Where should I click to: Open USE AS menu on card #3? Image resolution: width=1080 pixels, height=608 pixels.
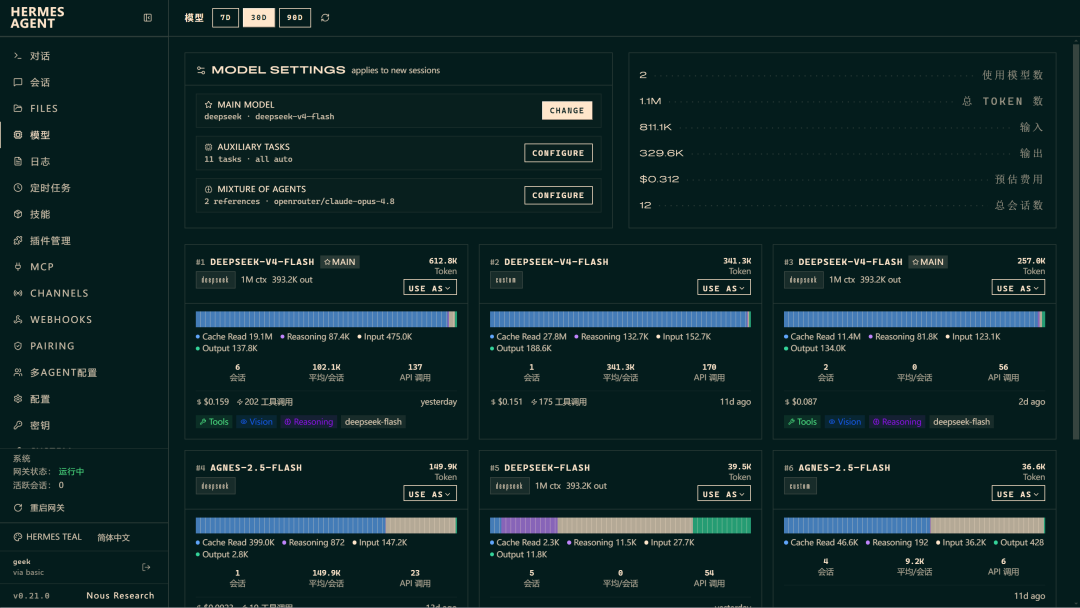pos(1018,288)
